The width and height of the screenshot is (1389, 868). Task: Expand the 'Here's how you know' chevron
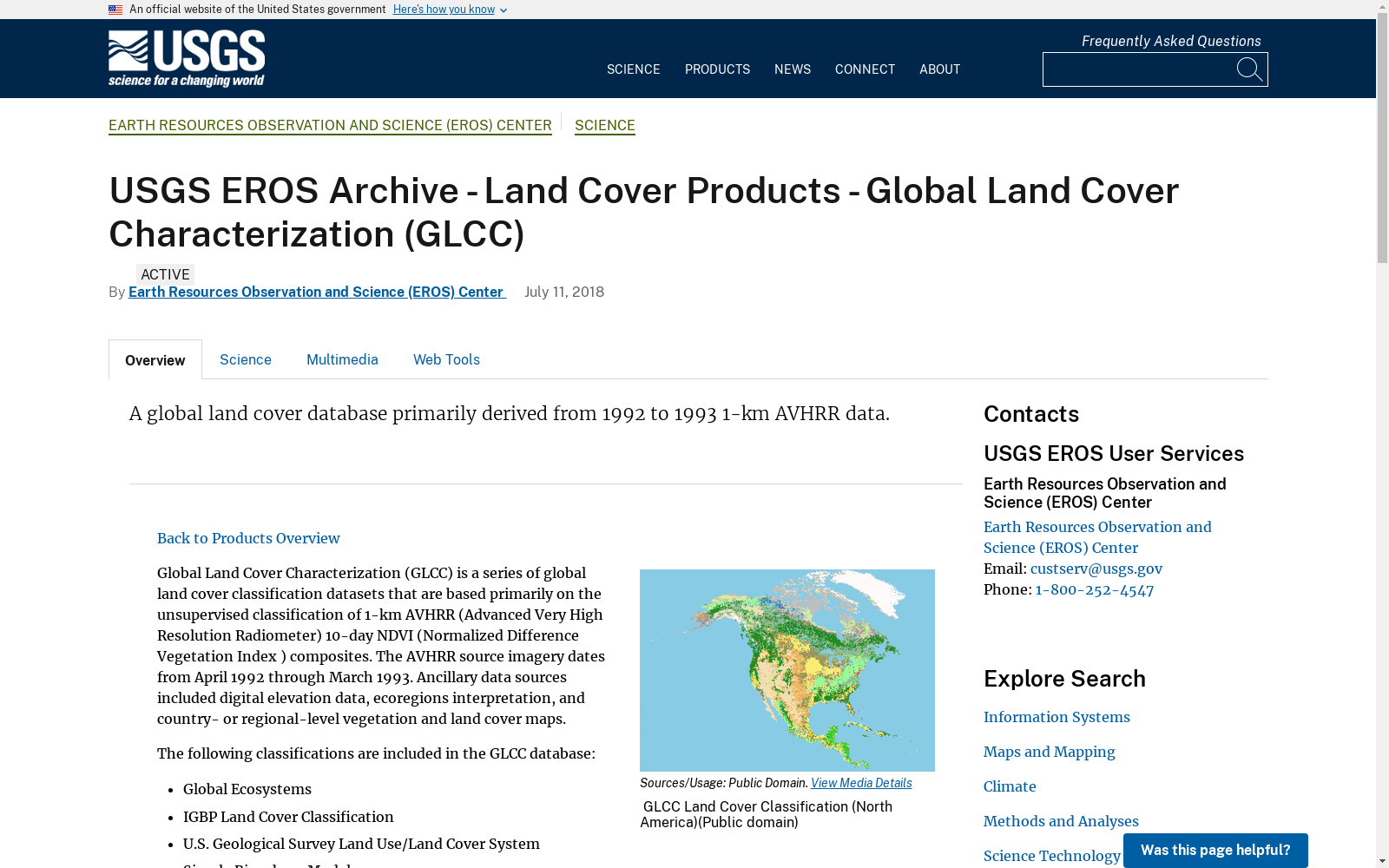click(504, 10)
